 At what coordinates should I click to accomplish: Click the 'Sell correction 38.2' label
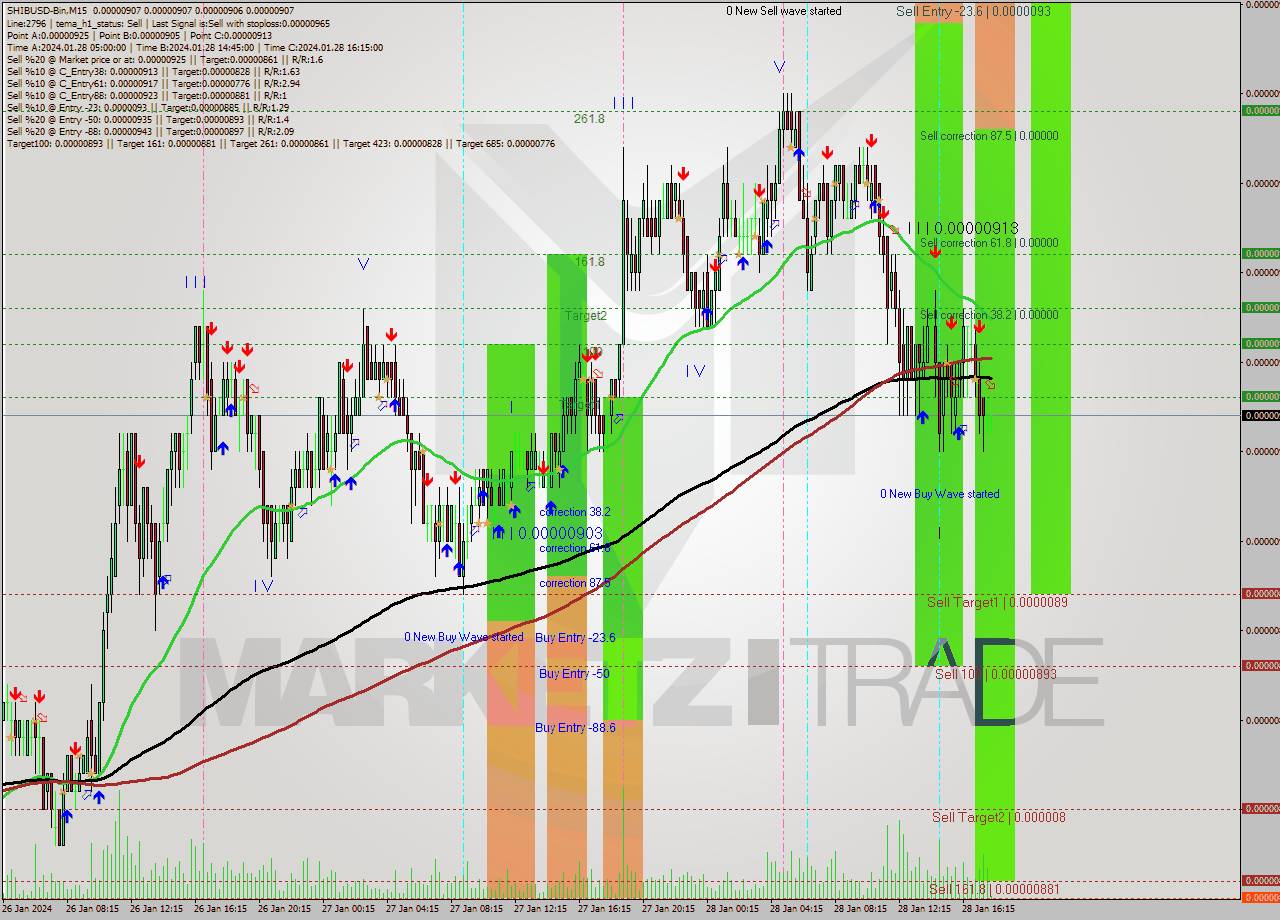pyautogui.click(x=989, y=315)
